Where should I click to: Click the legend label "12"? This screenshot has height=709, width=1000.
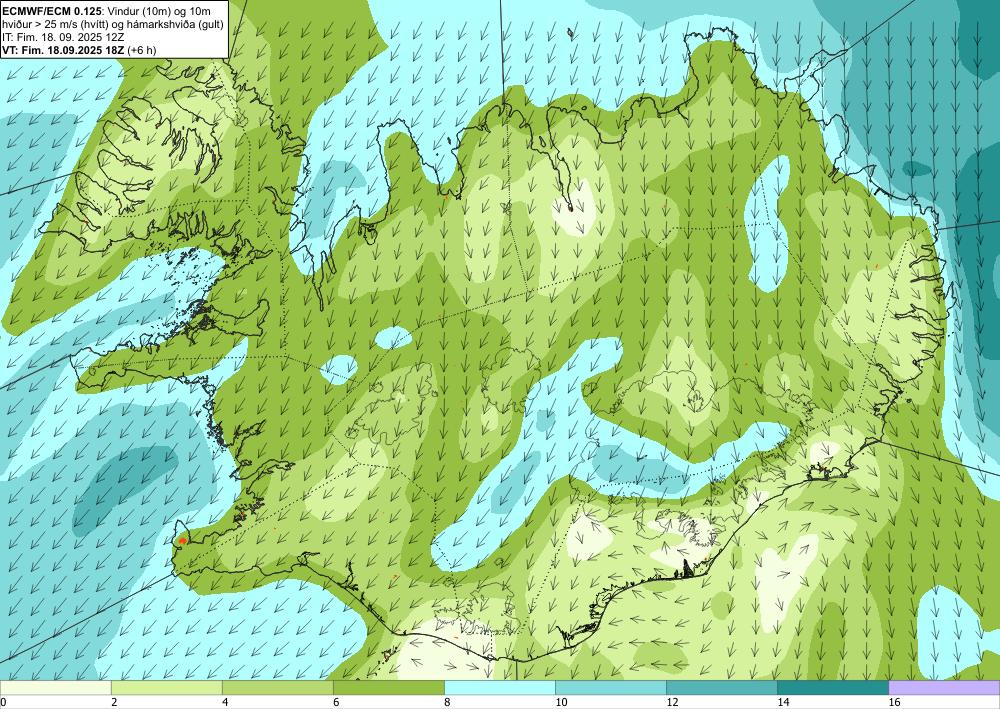coord(672,702)
